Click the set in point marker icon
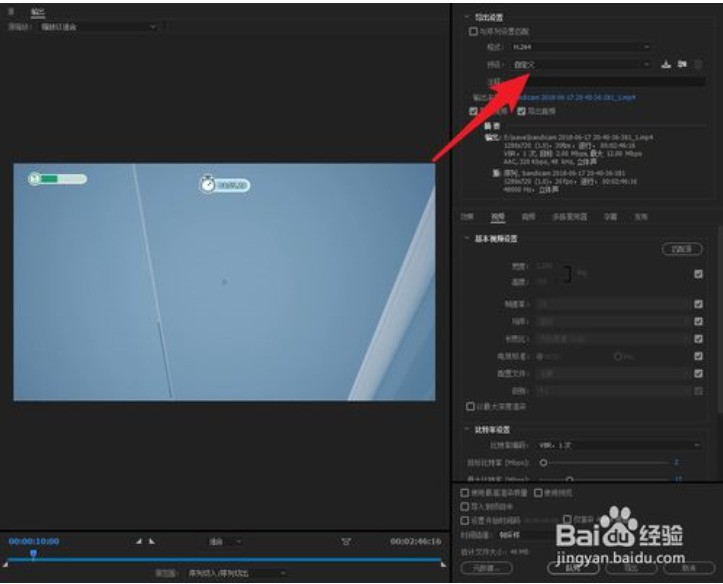Viewport: 723px width, 584px height. 139,541
